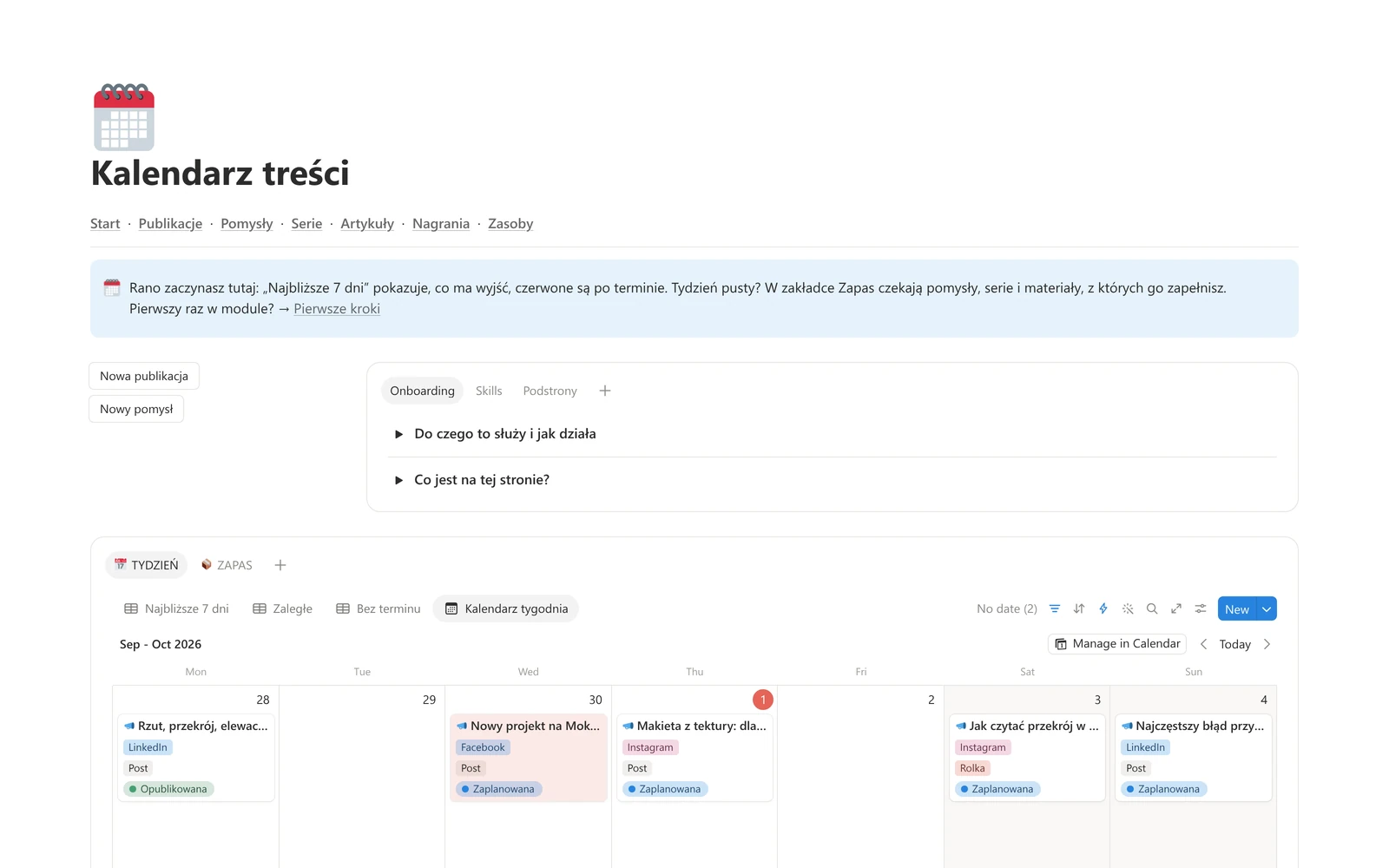Click the sort arrows icon
1389x868 pixels.
click(x=1079, y=608)
